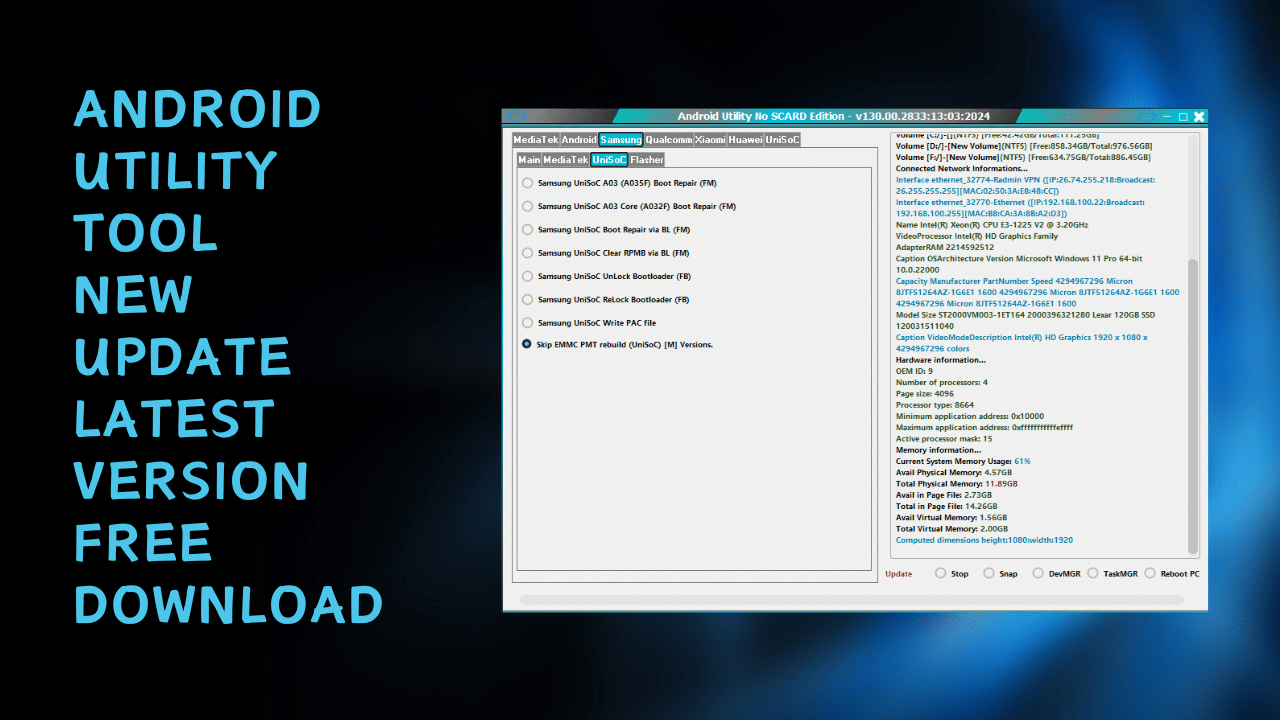Screen dimensions: 1280x720
Task: Click the 'Hardware information...' log line
Action: click(940, 360)
